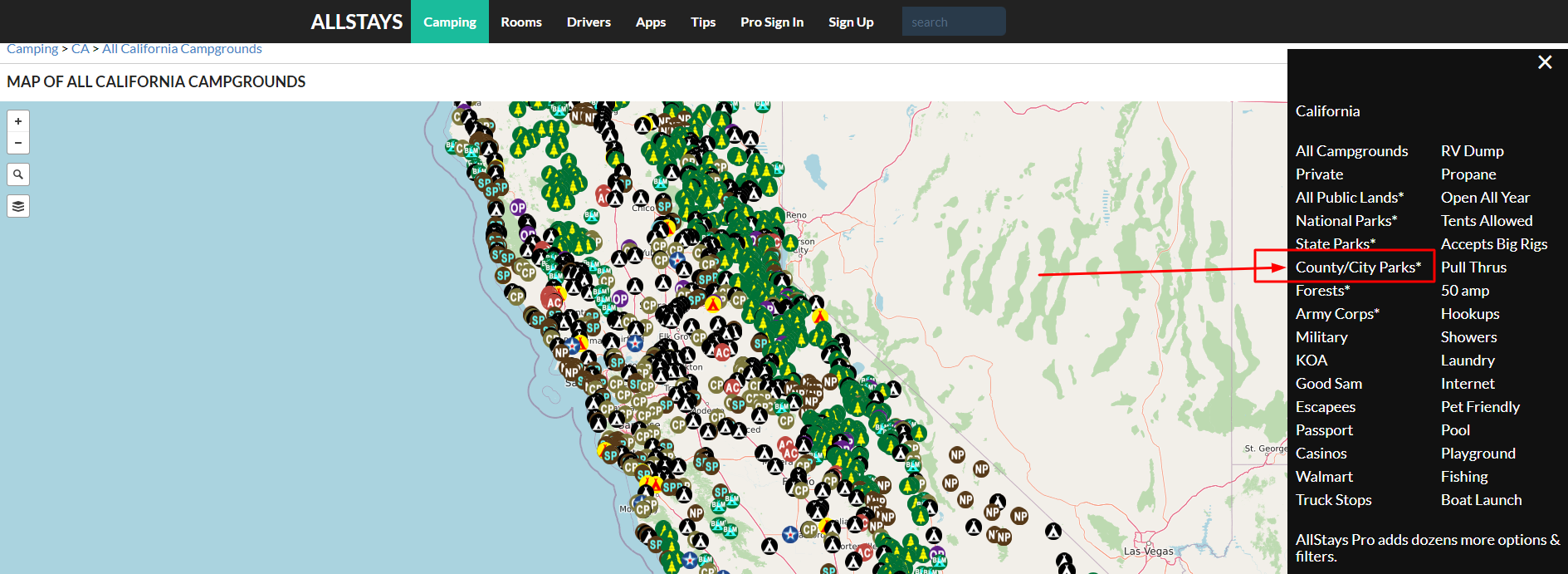Screen dimensions: 1568x574
Task: Select the State Parks filter
Action: click(1336, 244)
